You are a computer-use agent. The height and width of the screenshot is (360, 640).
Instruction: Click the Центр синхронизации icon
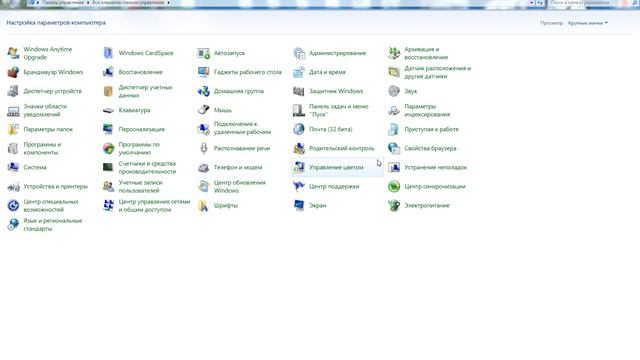394,187
